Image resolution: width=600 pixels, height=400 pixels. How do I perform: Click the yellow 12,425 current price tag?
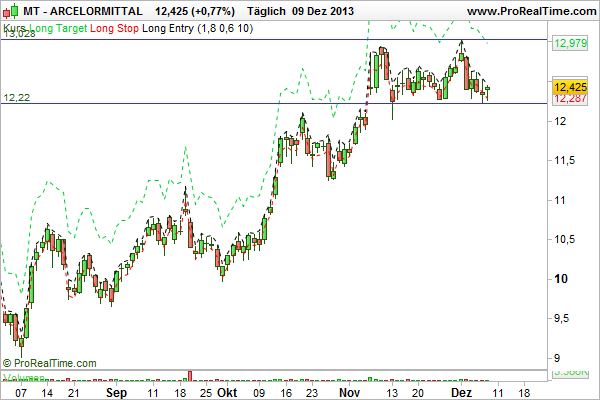point(570,87)
